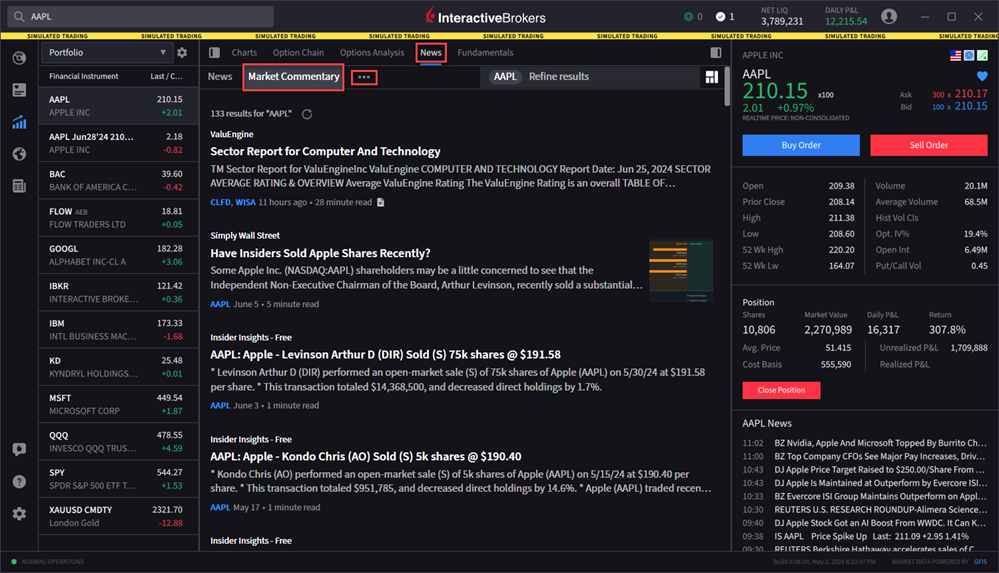The image size is (999, 573).
Task: Select the News top tab
Action: pyautogui.click(x=431, y=53)
